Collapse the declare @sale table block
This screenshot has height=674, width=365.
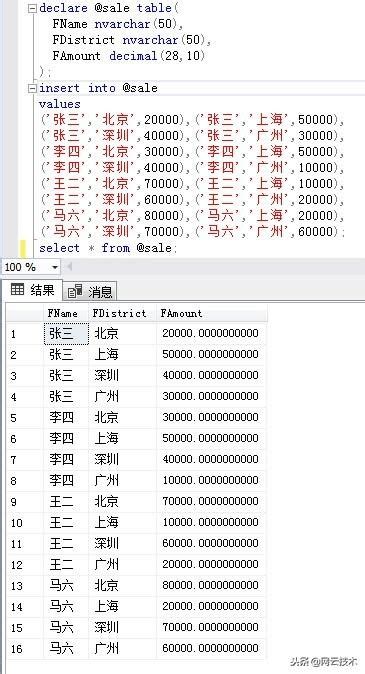(x=33, y=9)
